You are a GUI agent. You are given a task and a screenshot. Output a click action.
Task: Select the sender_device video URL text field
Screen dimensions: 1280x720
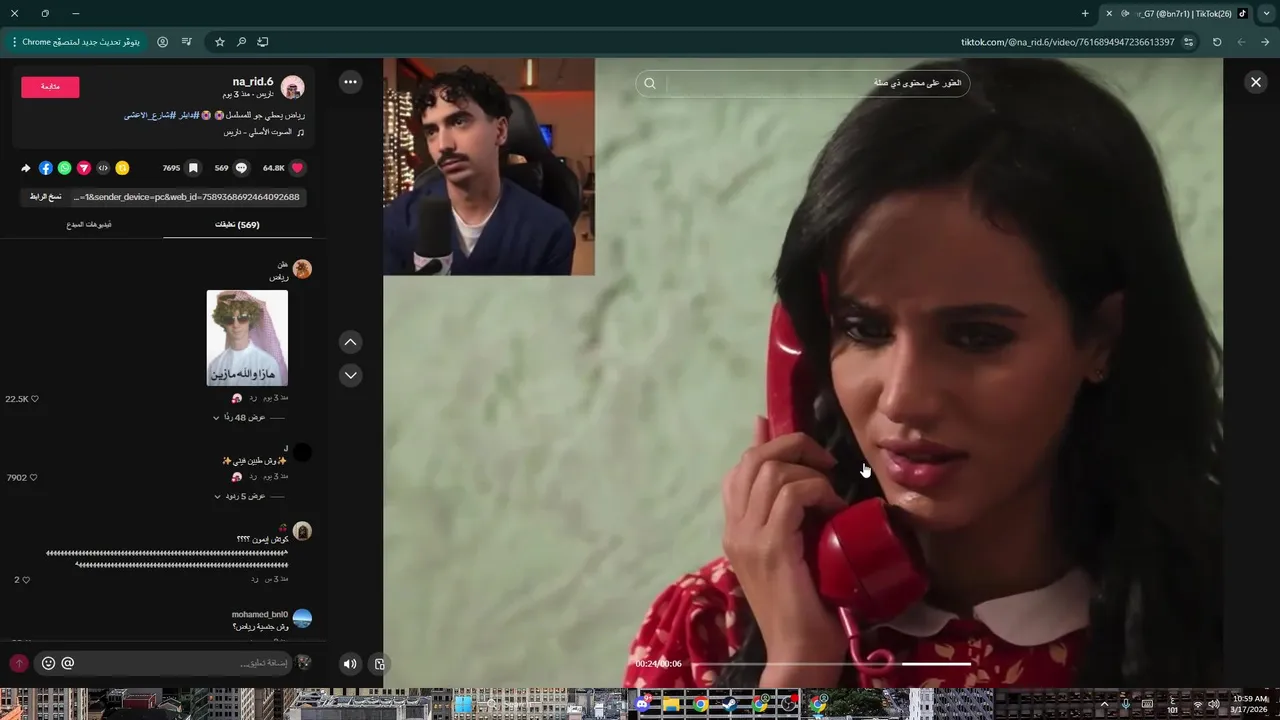point(187,197)
